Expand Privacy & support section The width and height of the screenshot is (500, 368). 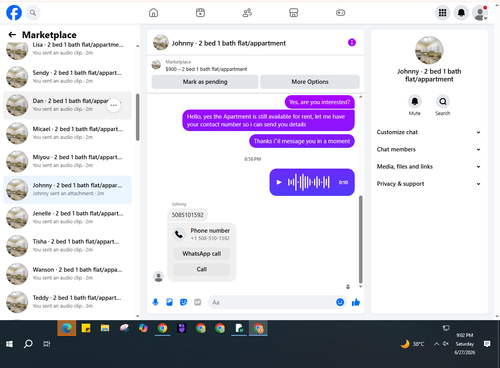(429, 184)
